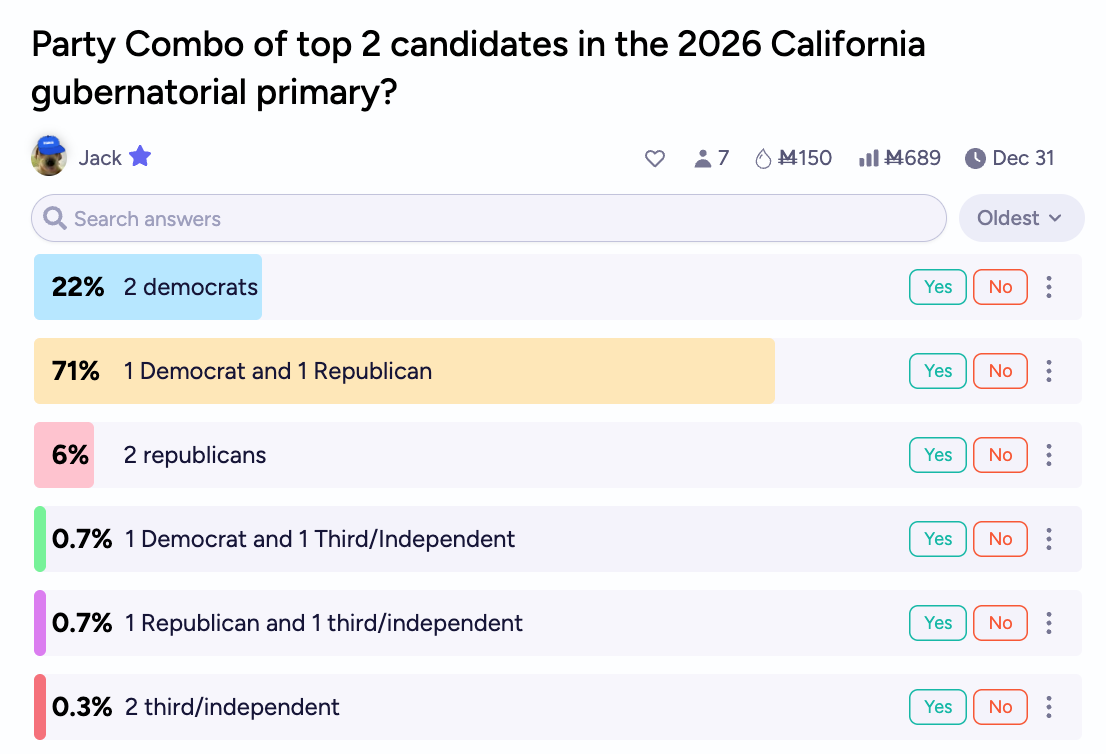This screenshot has width=1106, height=754.
Task: Open the Oldest sort dropdown
Action: [1020, 218]
